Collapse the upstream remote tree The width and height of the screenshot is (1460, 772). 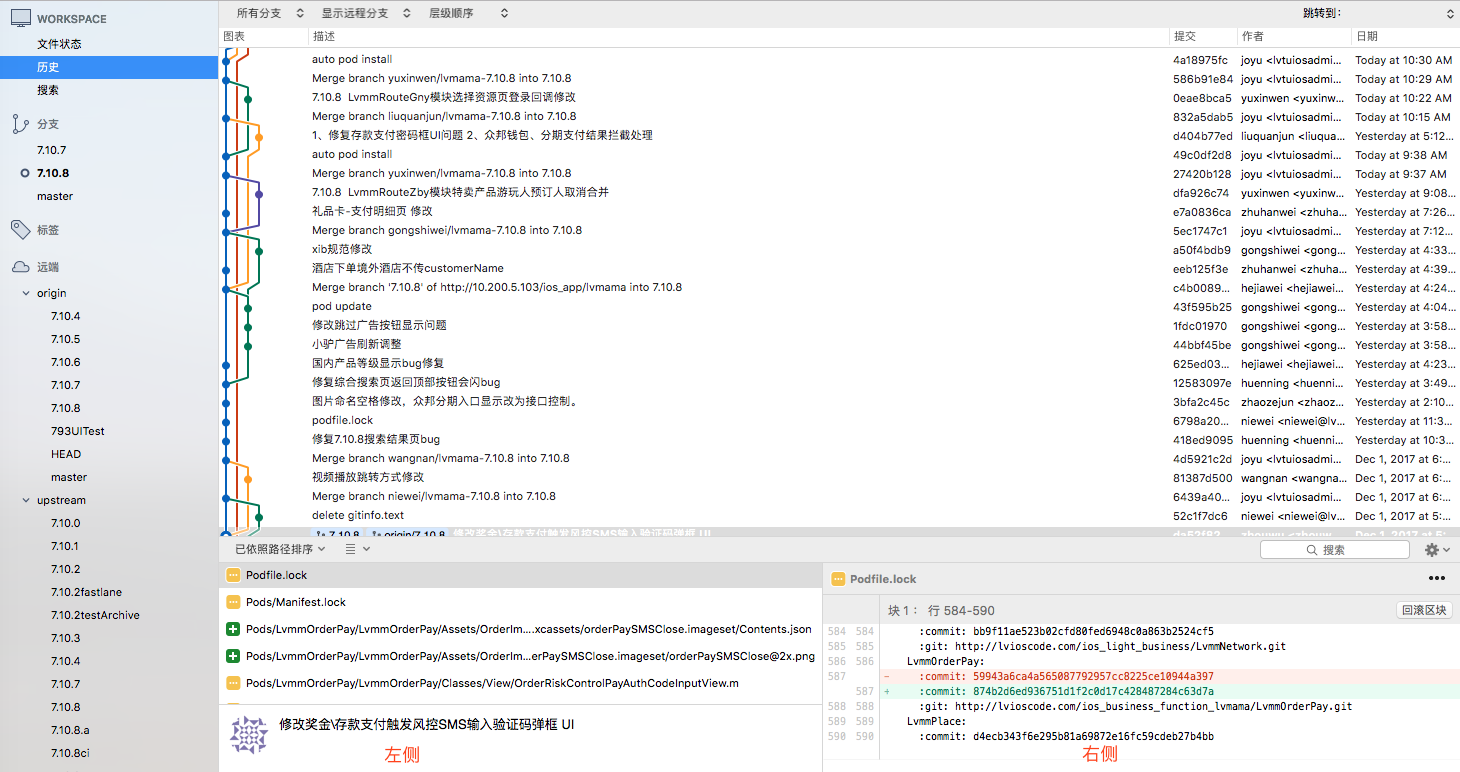[x=27, y=501]
